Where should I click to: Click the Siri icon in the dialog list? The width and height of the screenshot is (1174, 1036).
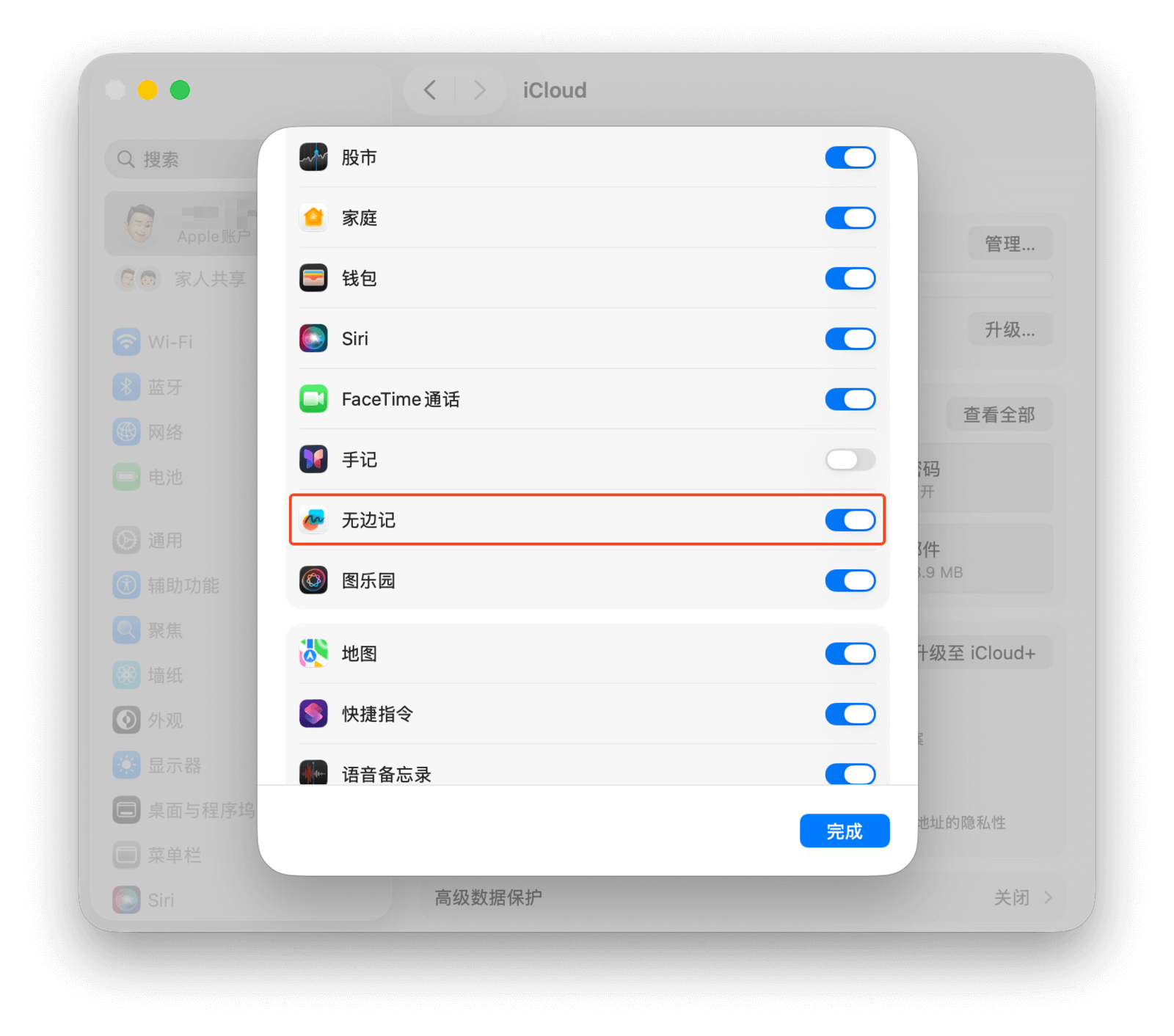coord(313,338)
